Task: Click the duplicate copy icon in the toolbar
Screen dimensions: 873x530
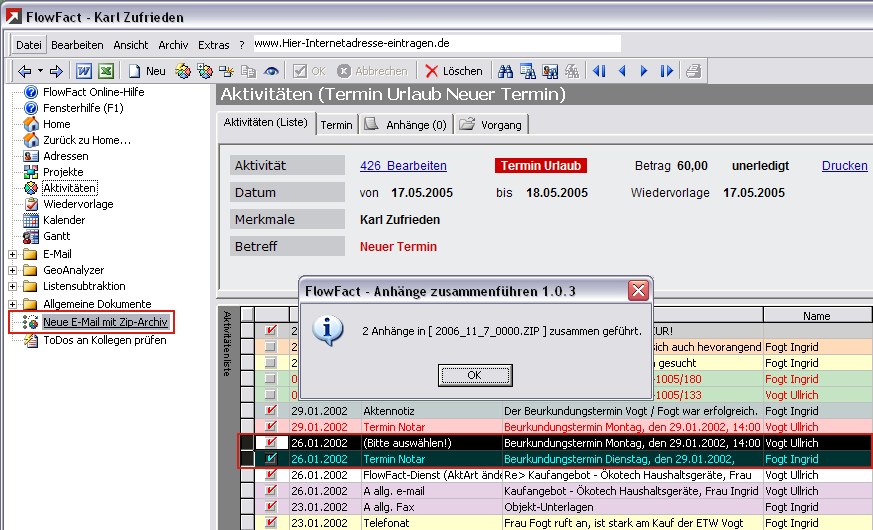Action: coord(248,71)
